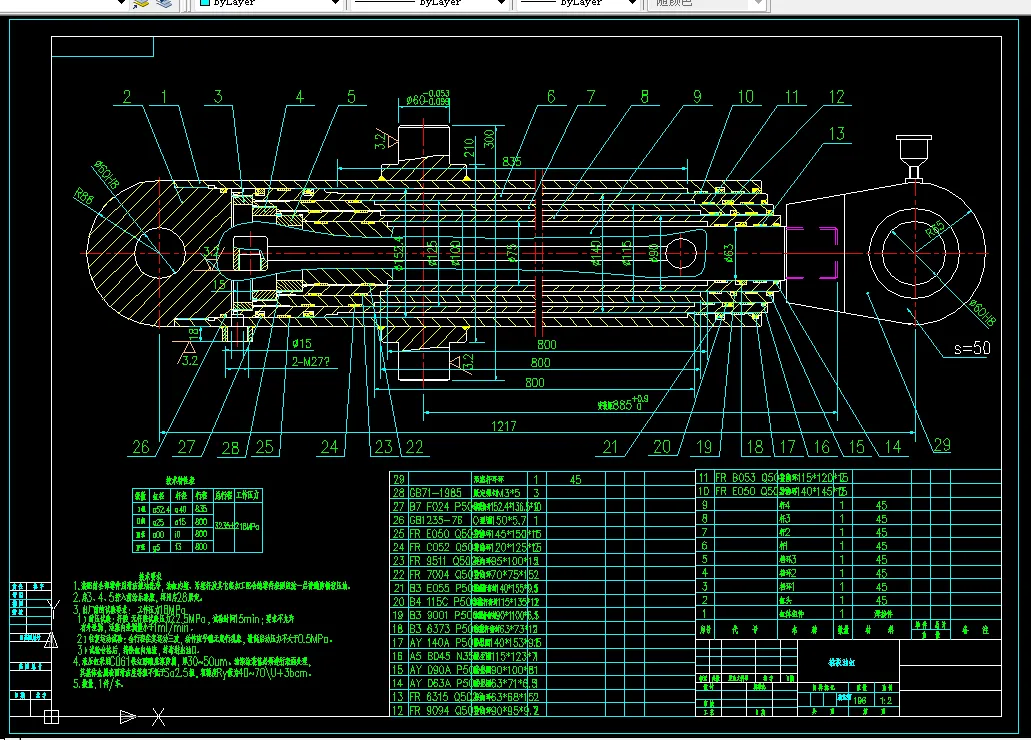
Task: Open the grayed-out plot style dropdown
Action: (x=707, y=3)
